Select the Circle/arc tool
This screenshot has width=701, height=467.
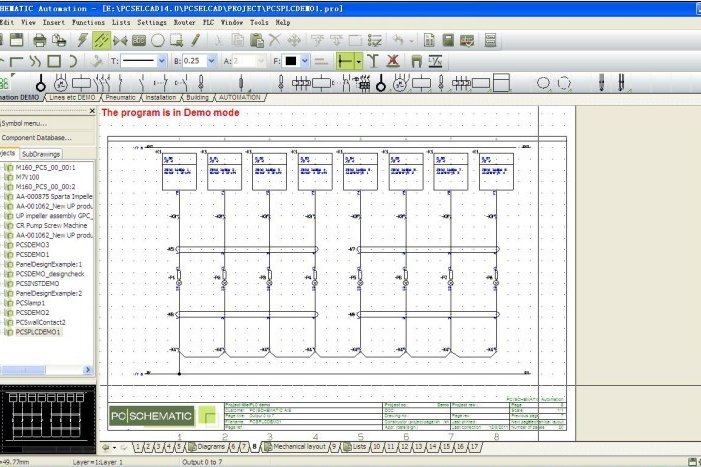point(157,41)
